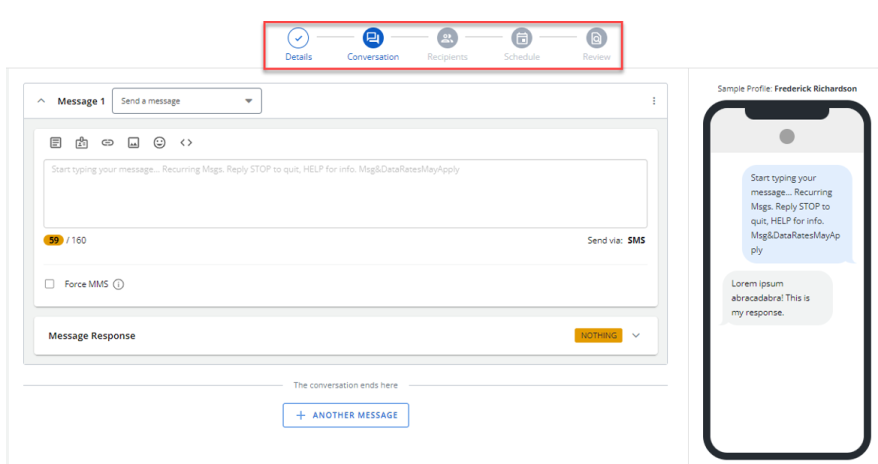Go to the Details step

click(x=298, y=39)
